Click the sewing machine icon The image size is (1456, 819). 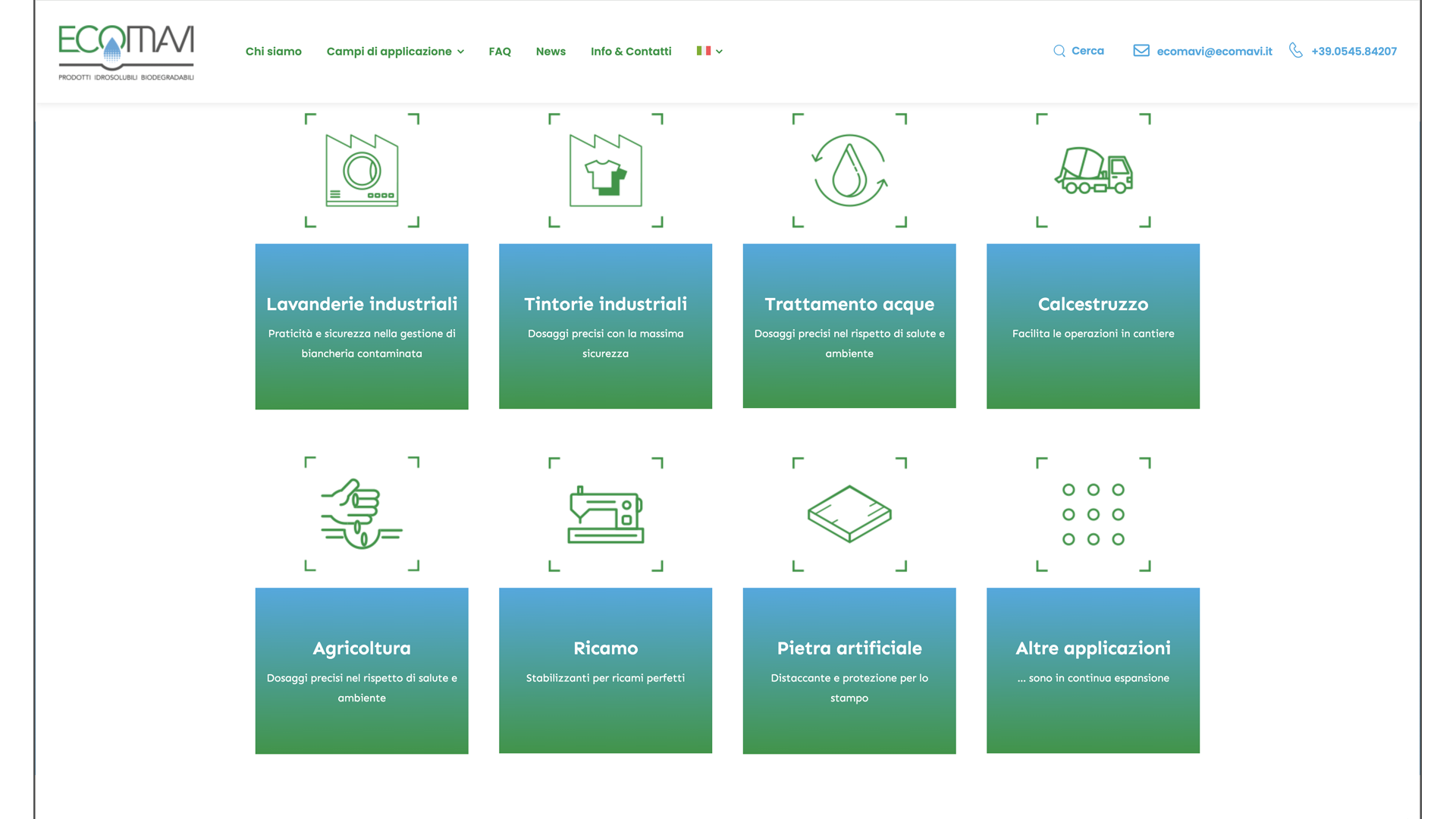coord(605,514)
